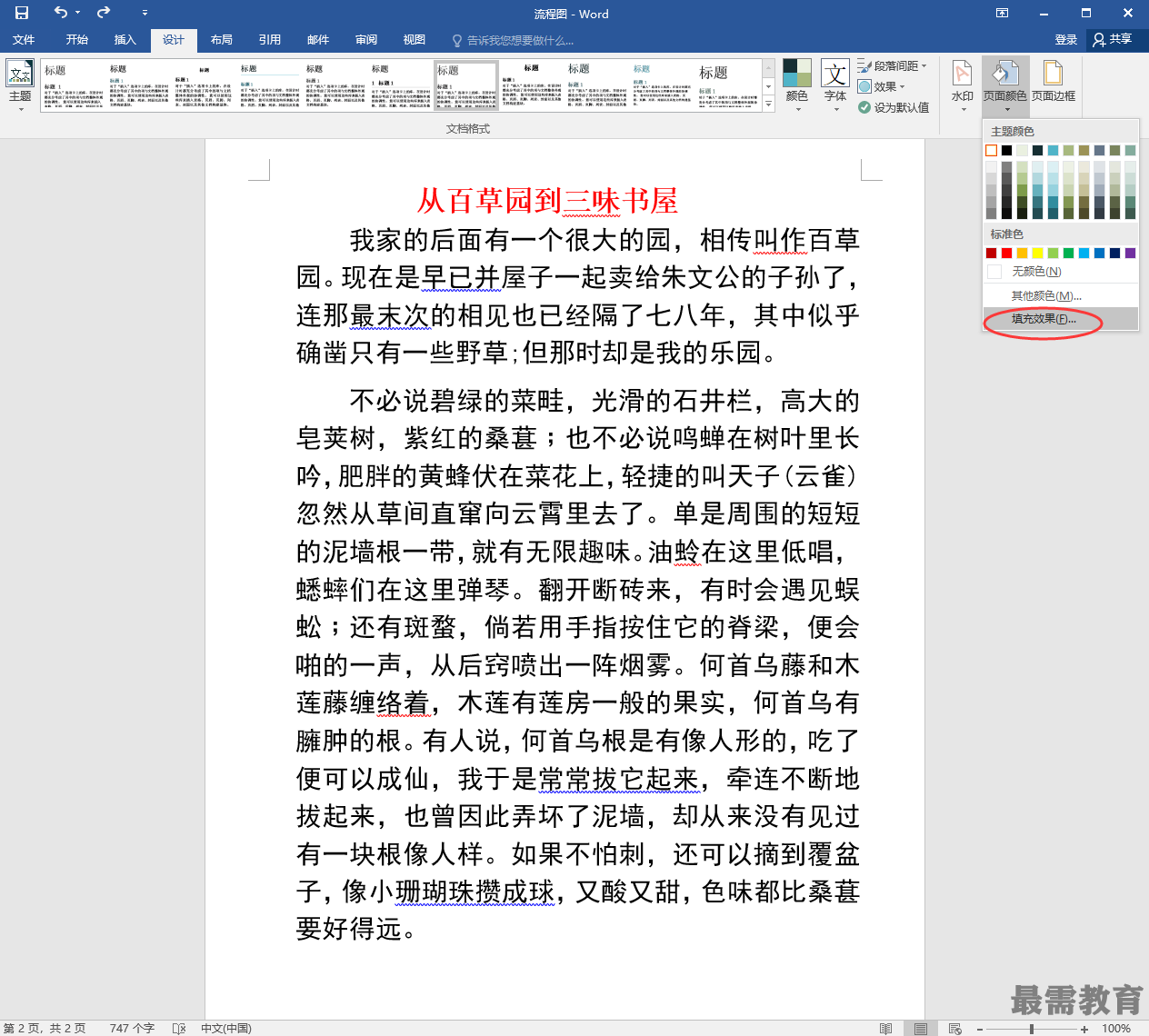Click zoom in plus button

[1084, 1029]
